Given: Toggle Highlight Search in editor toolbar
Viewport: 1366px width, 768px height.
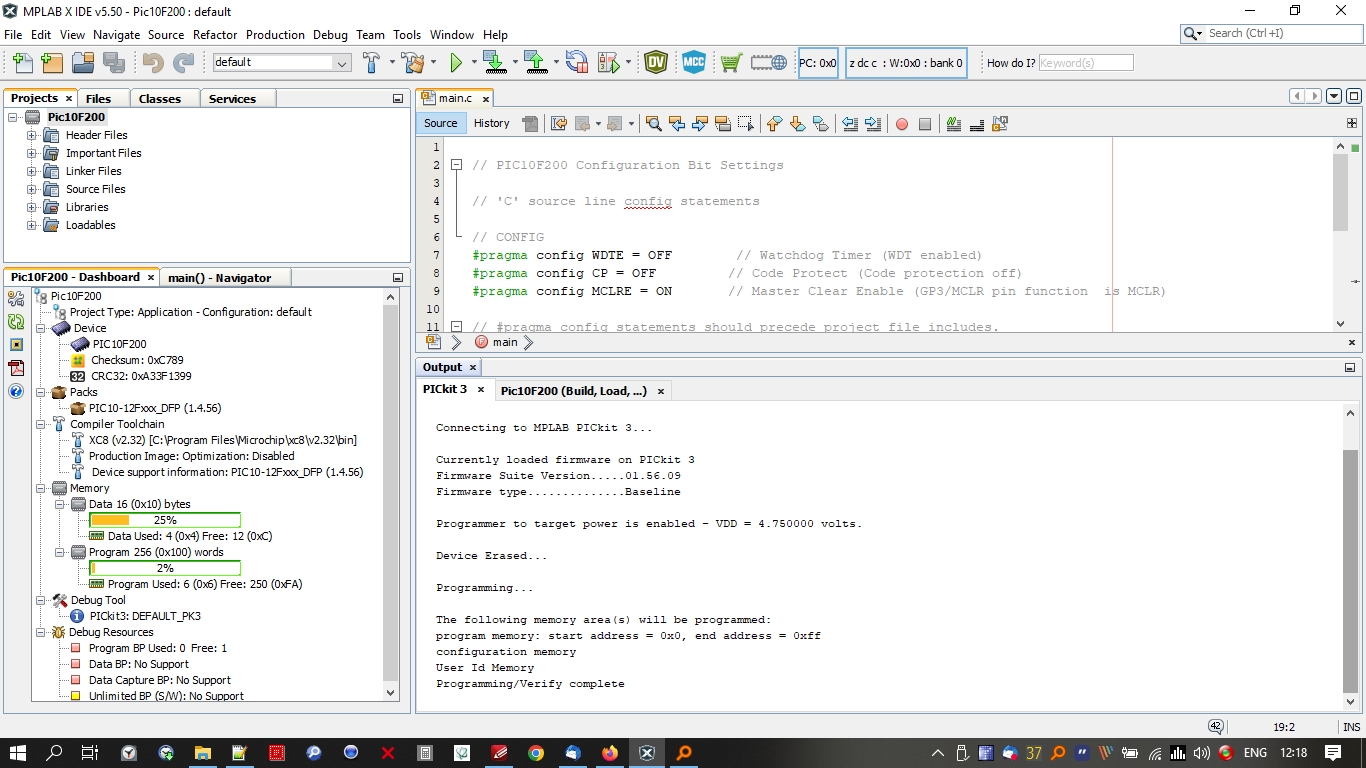Looking at the screenshot, I should coord(723,123).
